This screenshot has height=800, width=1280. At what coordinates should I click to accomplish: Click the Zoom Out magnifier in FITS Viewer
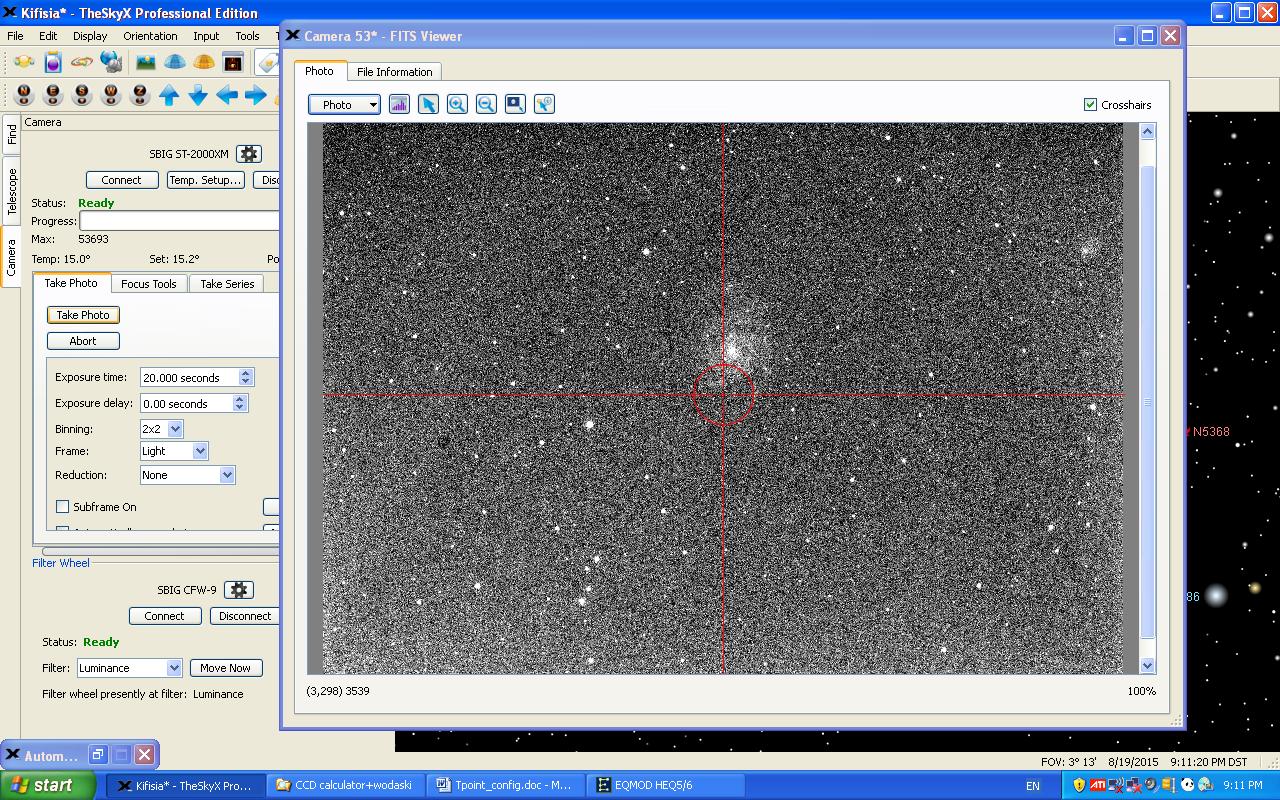pos(486,104)
